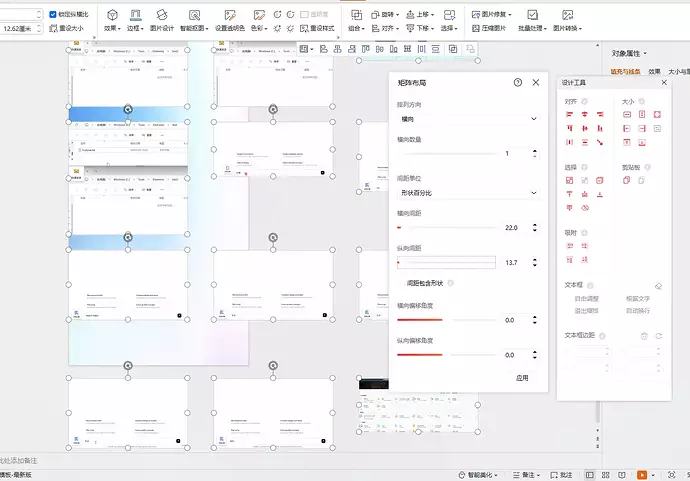Open help in the 矩阵布局 panel
The width and height of the screenshot is (690, 481).
pos(518,83)
